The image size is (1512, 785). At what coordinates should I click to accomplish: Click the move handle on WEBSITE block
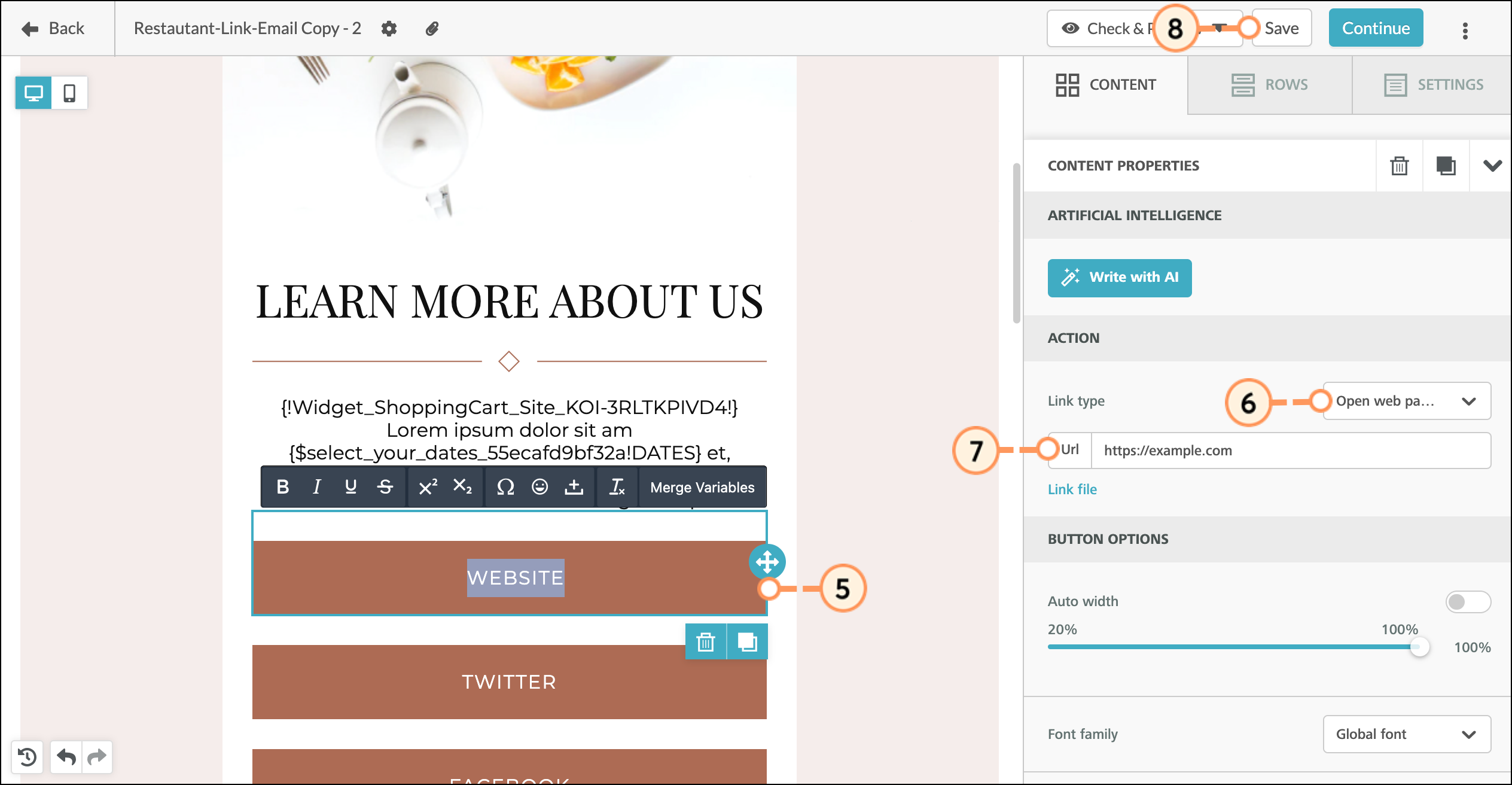tap(767, 562)
